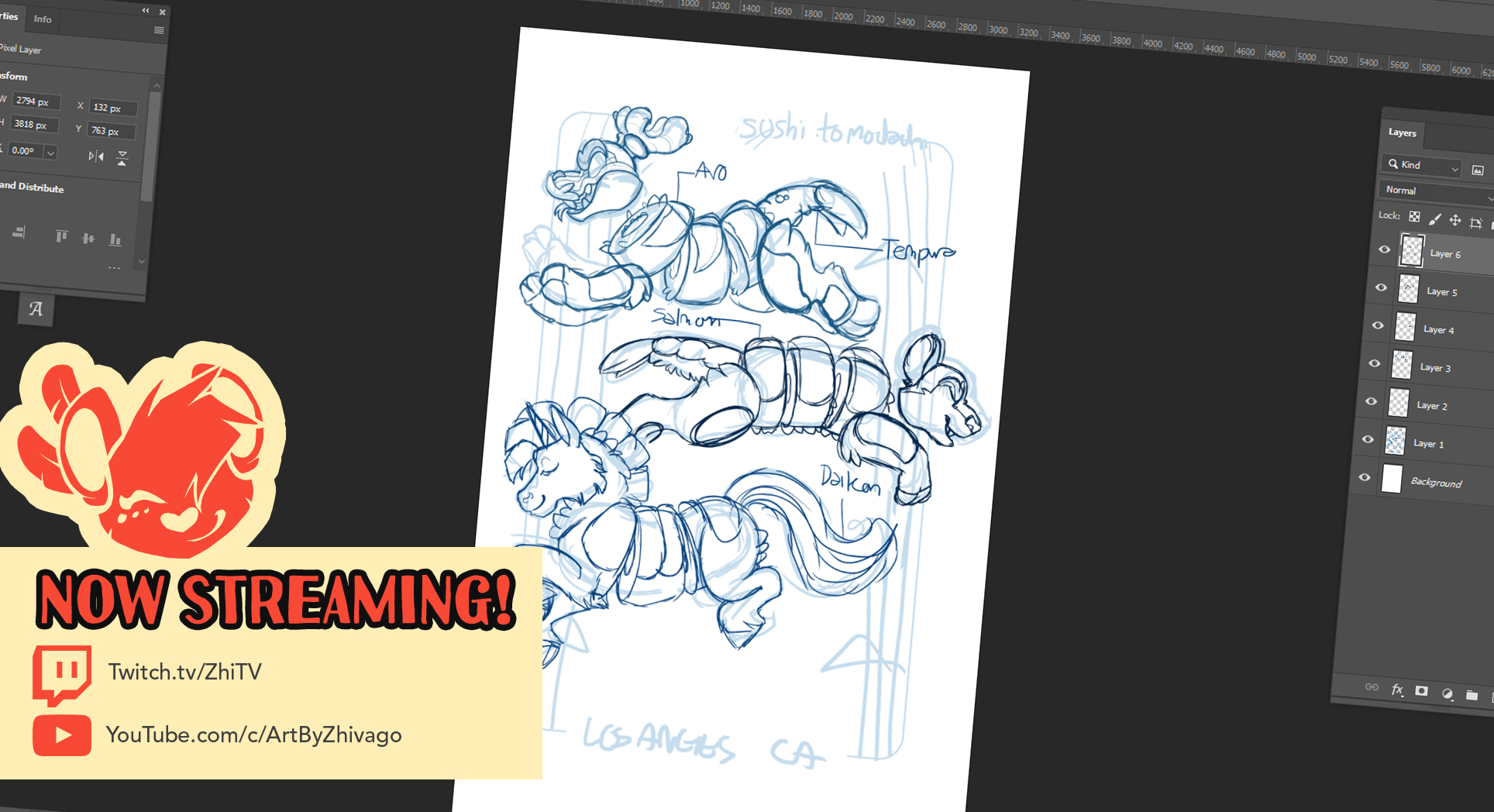Select Layer 4 thumbnail
The height and width of the screenshot is (812, 1494).
[x=1405, y=326]
